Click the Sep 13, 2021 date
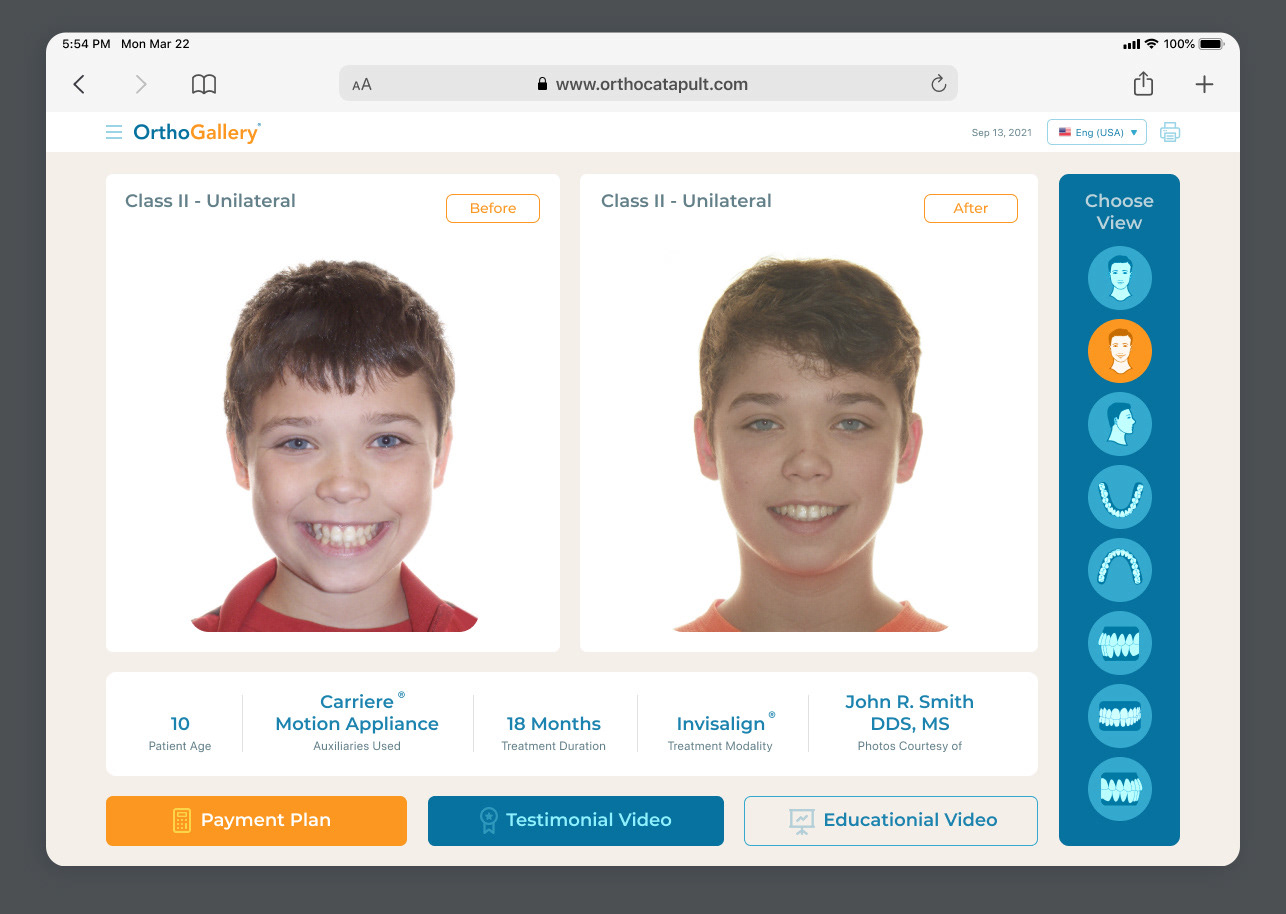 coord(1001,133)
